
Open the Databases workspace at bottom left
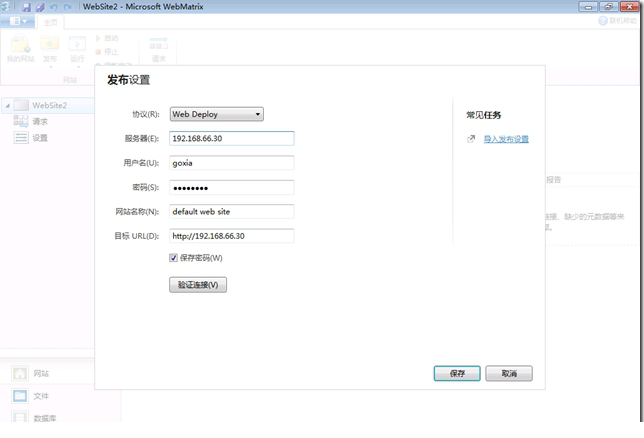pos(34,418)
